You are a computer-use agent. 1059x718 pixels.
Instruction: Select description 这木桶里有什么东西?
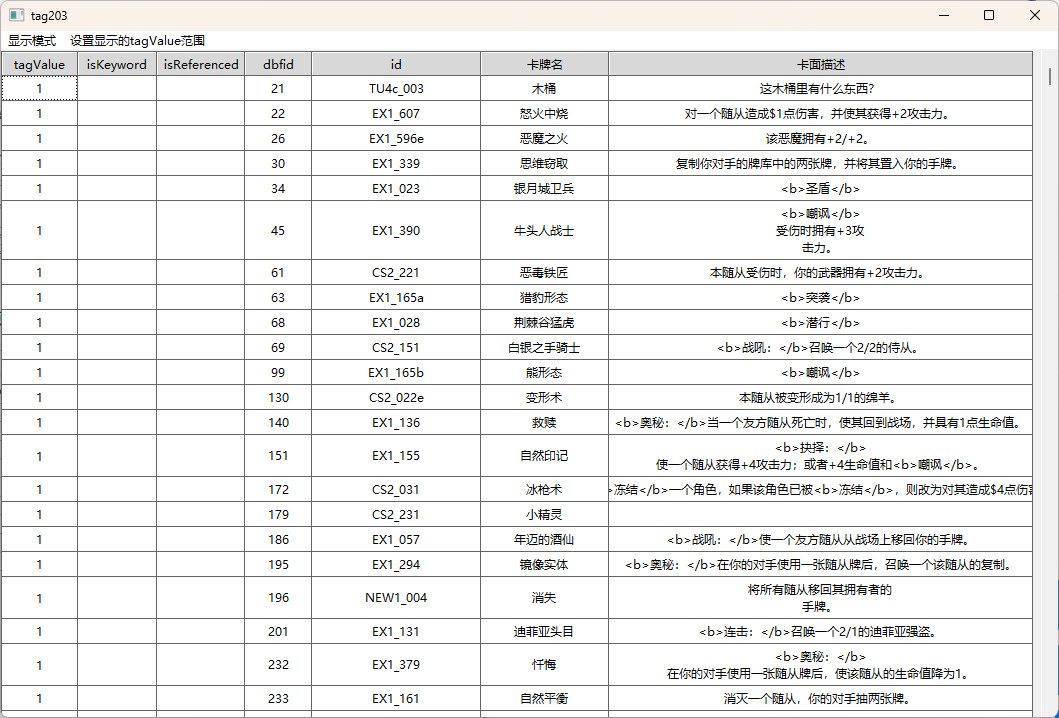tap(821, 88)
